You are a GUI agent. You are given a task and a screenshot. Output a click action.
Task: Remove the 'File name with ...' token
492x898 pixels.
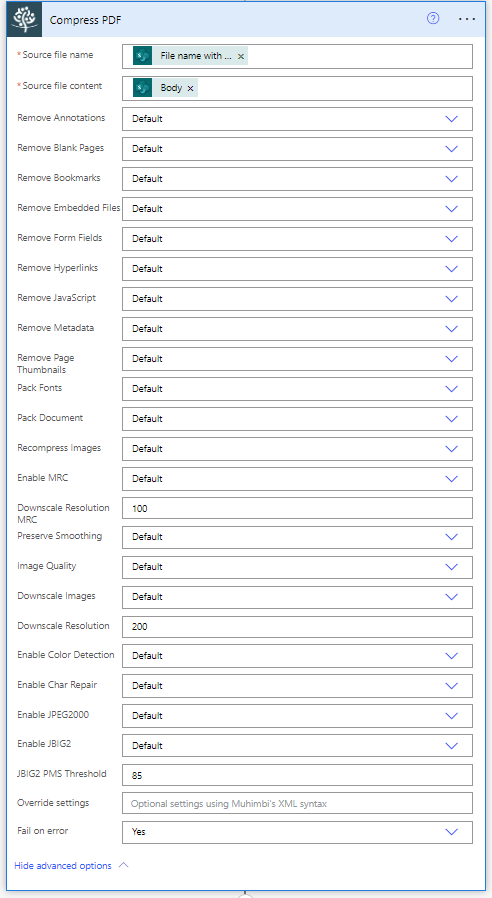coord(241,56)
